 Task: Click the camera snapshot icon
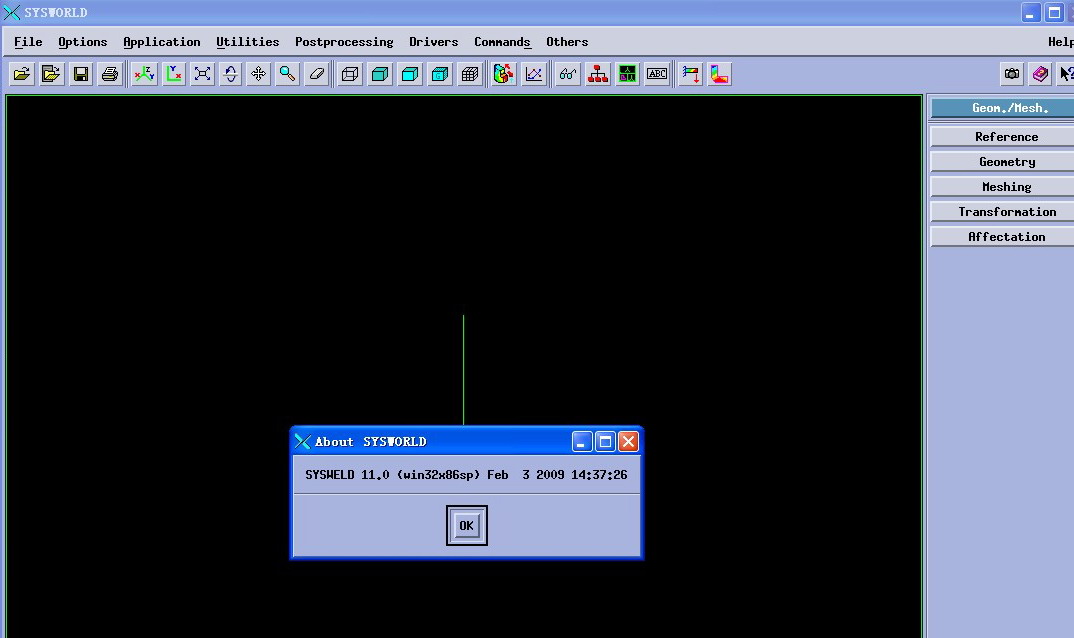1012,74
